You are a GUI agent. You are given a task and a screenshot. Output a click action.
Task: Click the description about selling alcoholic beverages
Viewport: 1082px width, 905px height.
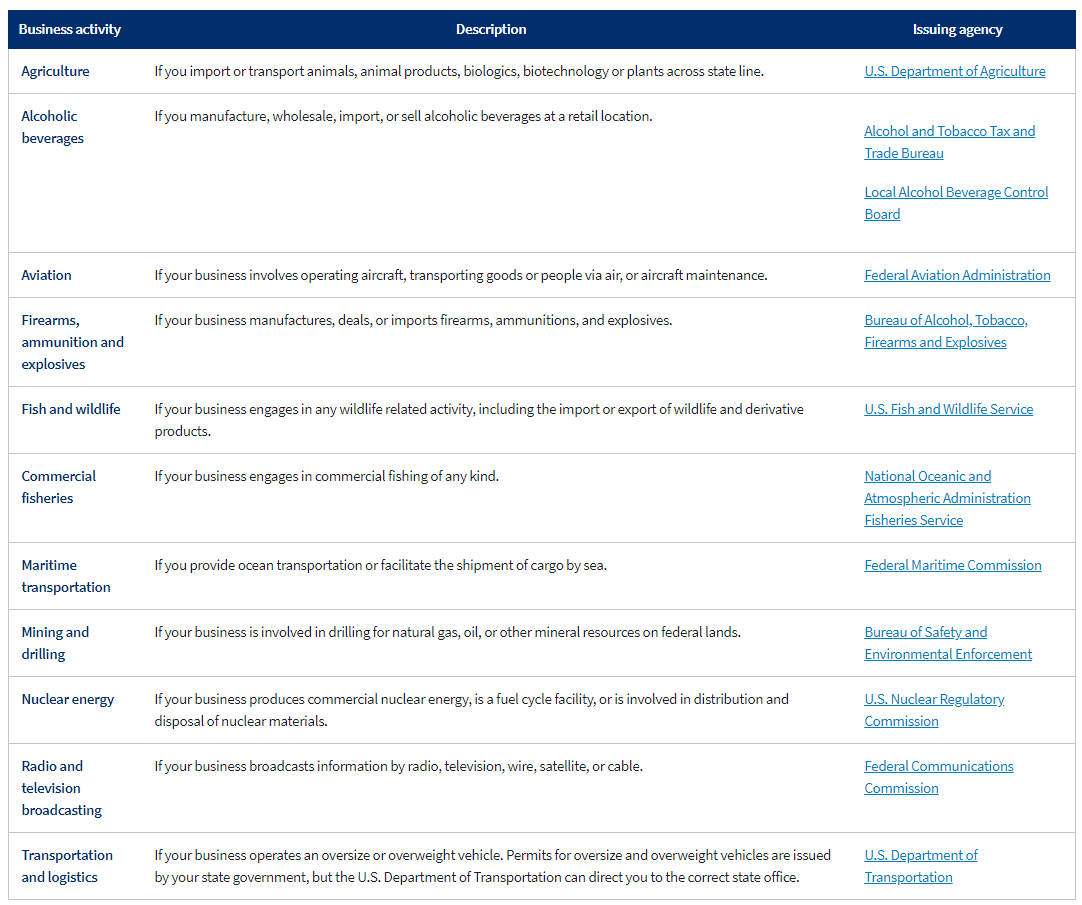(x=403, y=116)
